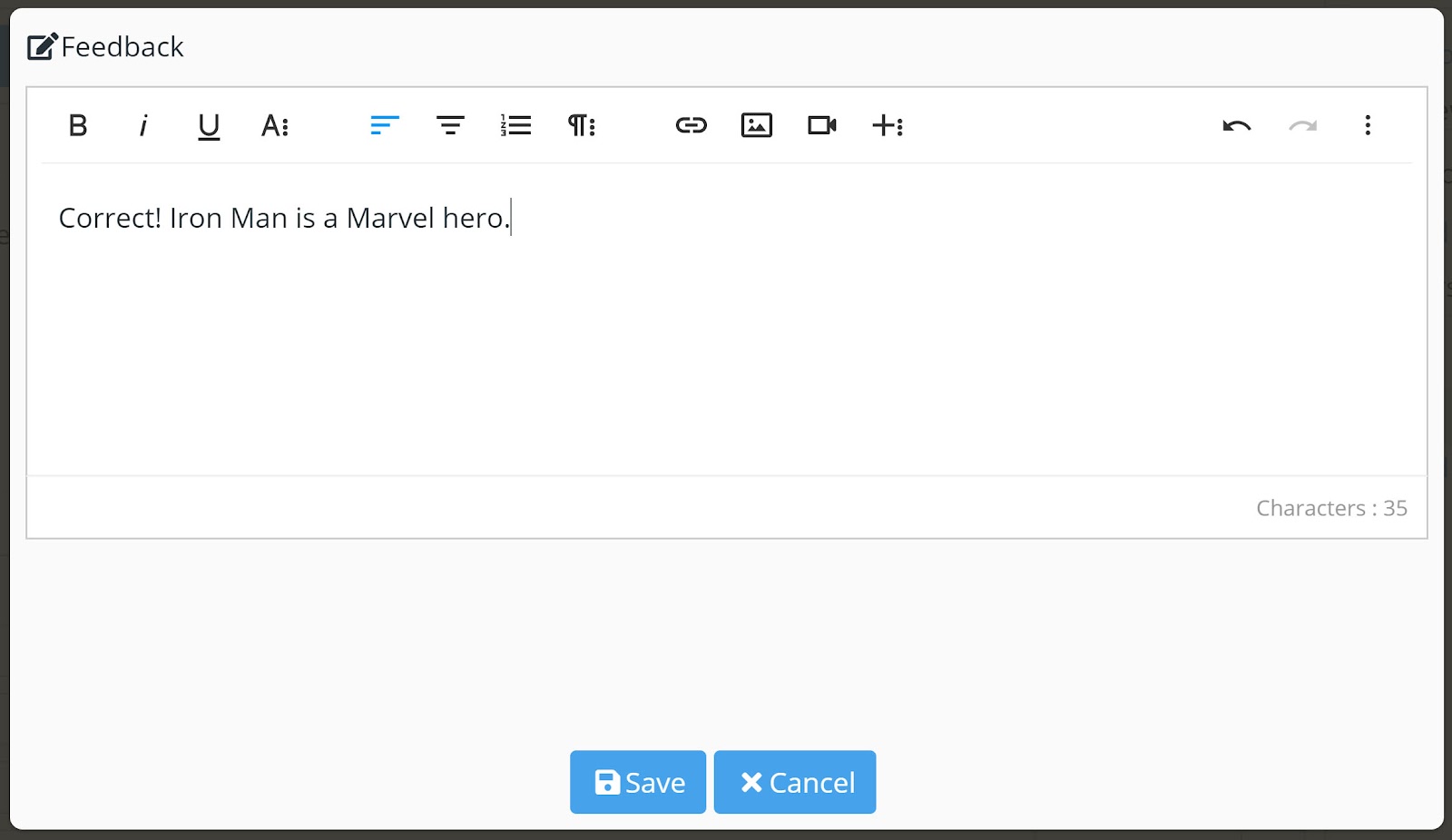This screenshot has width=1452, height=840.
Task: Align text to the left
Action: pyautogui.click(x=385, y=125)
